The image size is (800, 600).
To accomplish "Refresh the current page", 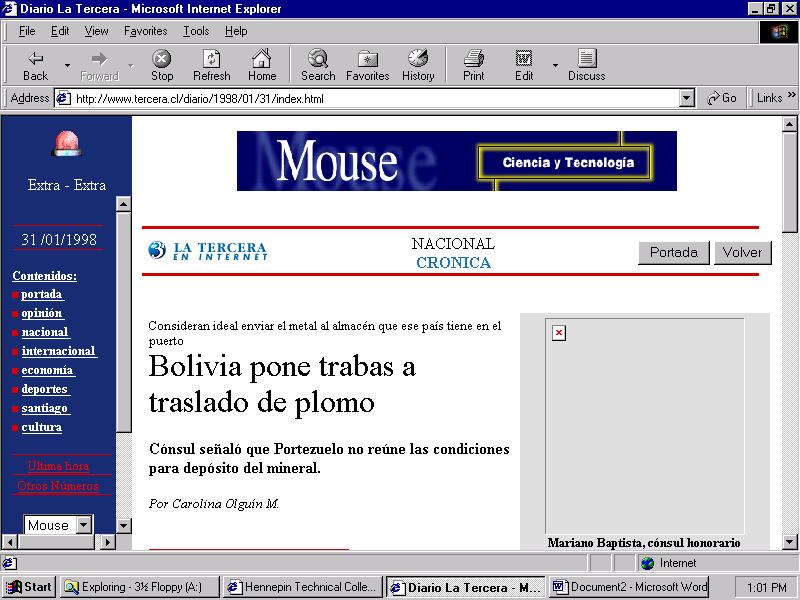I will pos(211,65).
